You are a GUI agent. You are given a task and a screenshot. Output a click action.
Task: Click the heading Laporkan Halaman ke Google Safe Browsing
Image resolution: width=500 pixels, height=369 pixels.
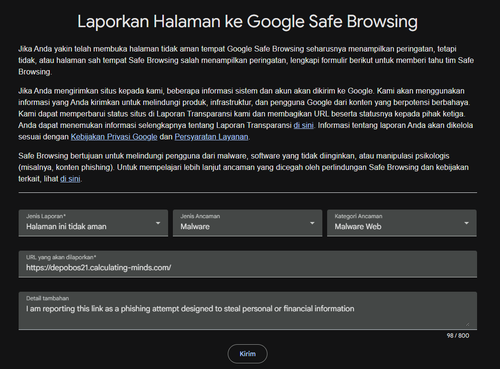pyautogui.click(x=247, y=21)
